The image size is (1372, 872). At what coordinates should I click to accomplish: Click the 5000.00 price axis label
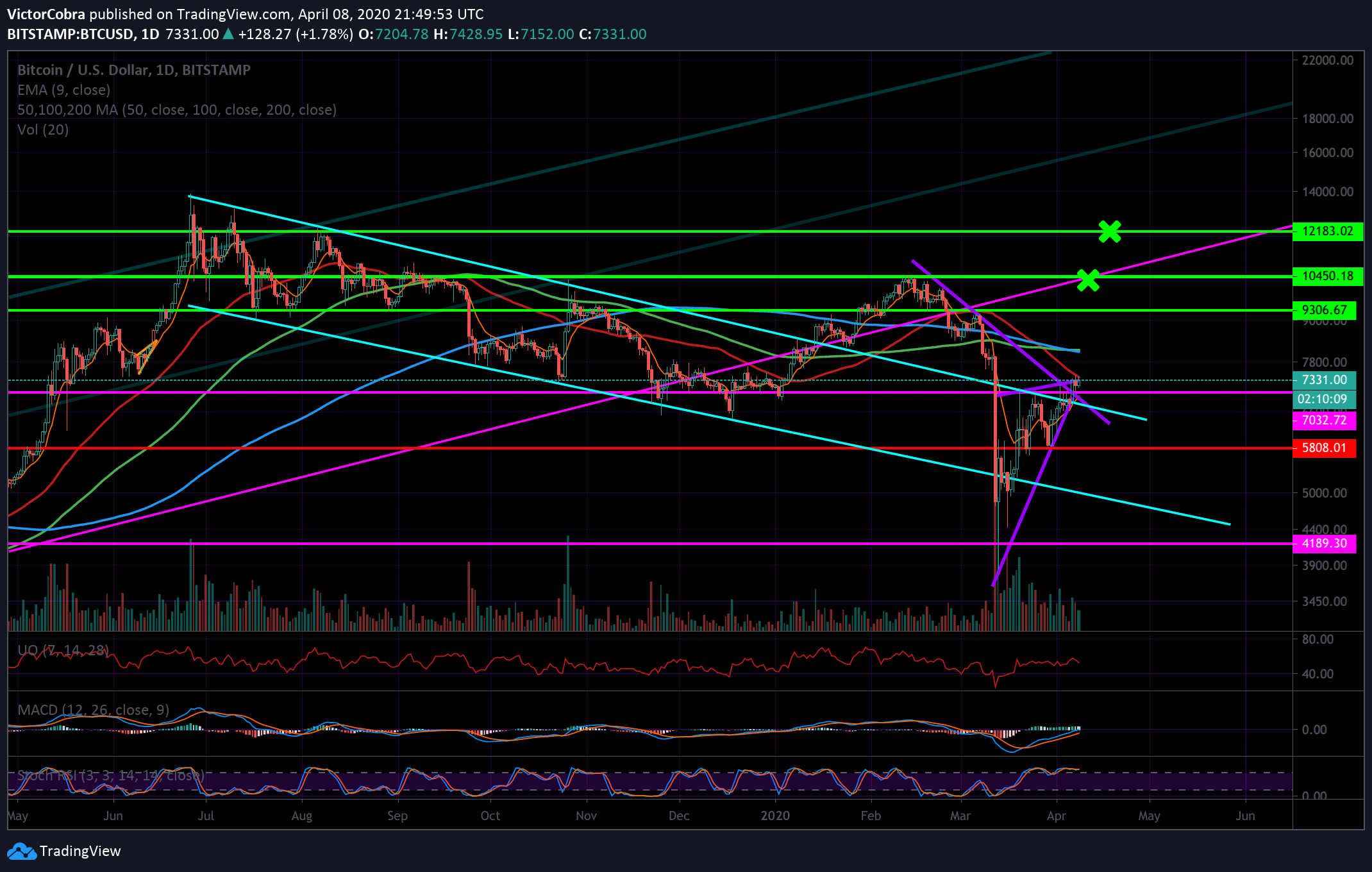1325,493
